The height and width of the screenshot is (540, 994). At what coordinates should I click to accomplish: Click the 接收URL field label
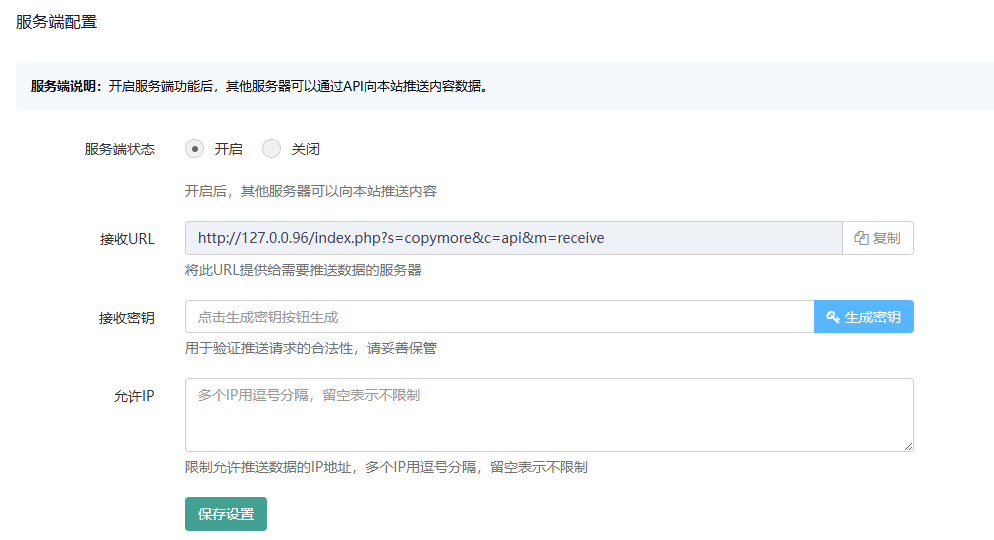pyautogui.click(x=127, y=239)
